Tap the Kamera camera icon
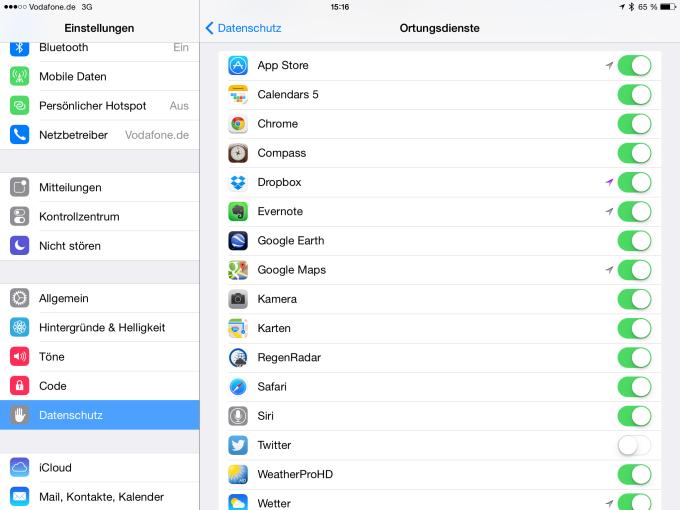The width and height of the screenshot is (680, 510). click(238, 299)
